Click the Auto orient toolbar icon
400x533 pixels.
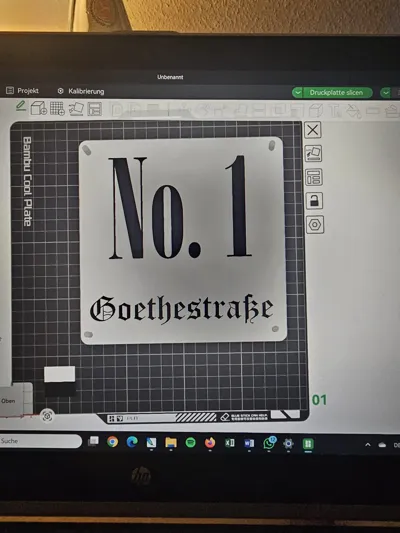point(76,109)
